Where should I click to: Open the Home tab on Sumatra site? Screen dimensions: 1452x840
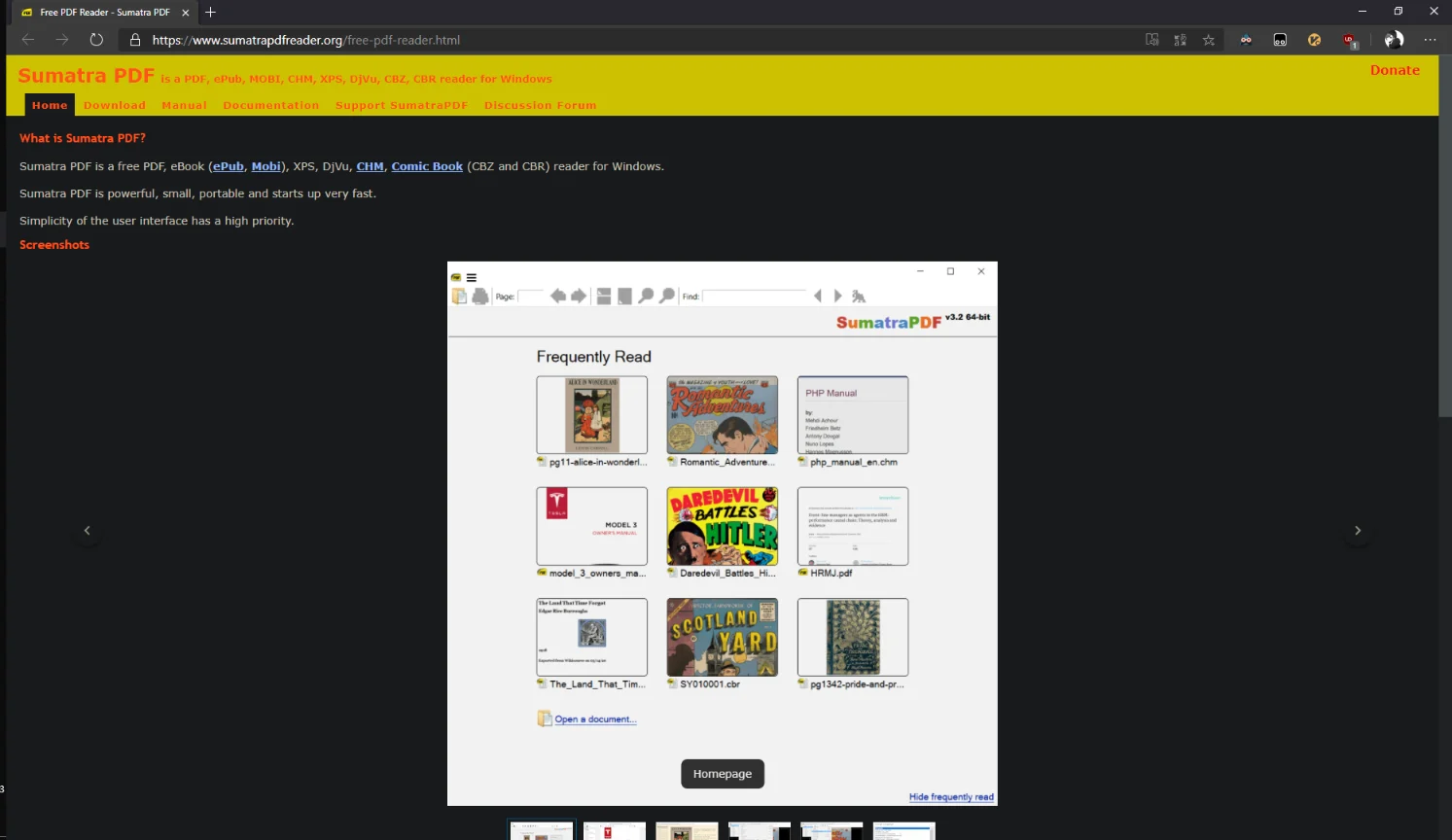pyautogui.click(x=50, y=105)
